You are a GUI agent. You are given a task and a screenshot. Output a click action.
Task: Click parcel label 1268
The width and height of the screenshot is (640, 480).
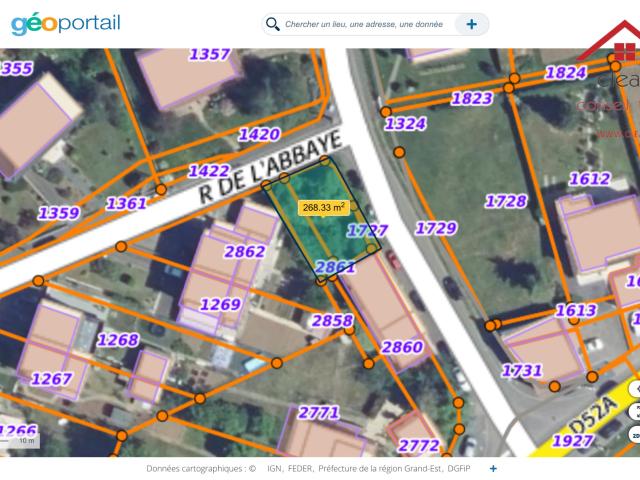click(x=118, y=340)
